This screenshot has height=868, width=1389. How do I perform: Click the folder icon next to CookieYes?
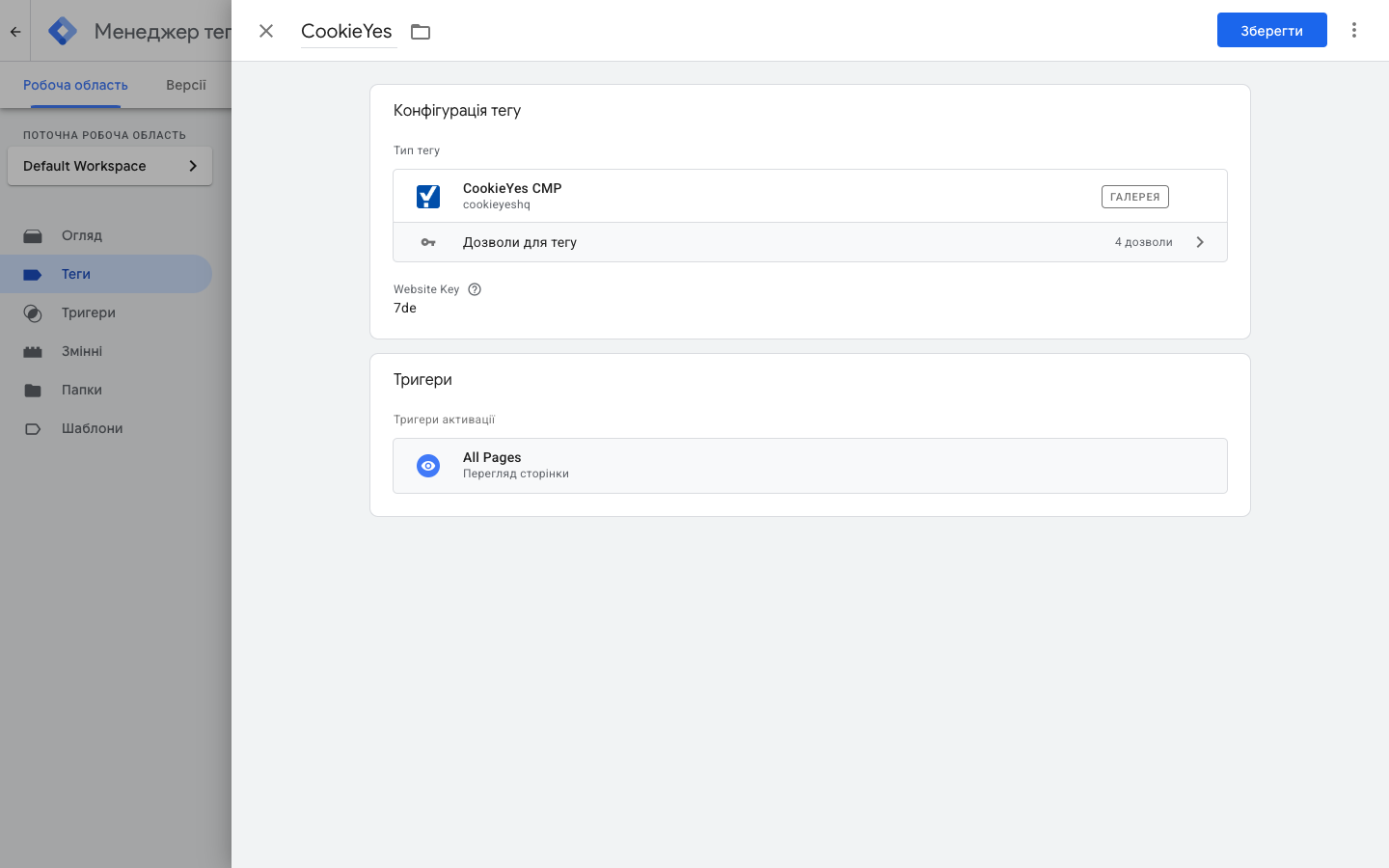(421, 32)
